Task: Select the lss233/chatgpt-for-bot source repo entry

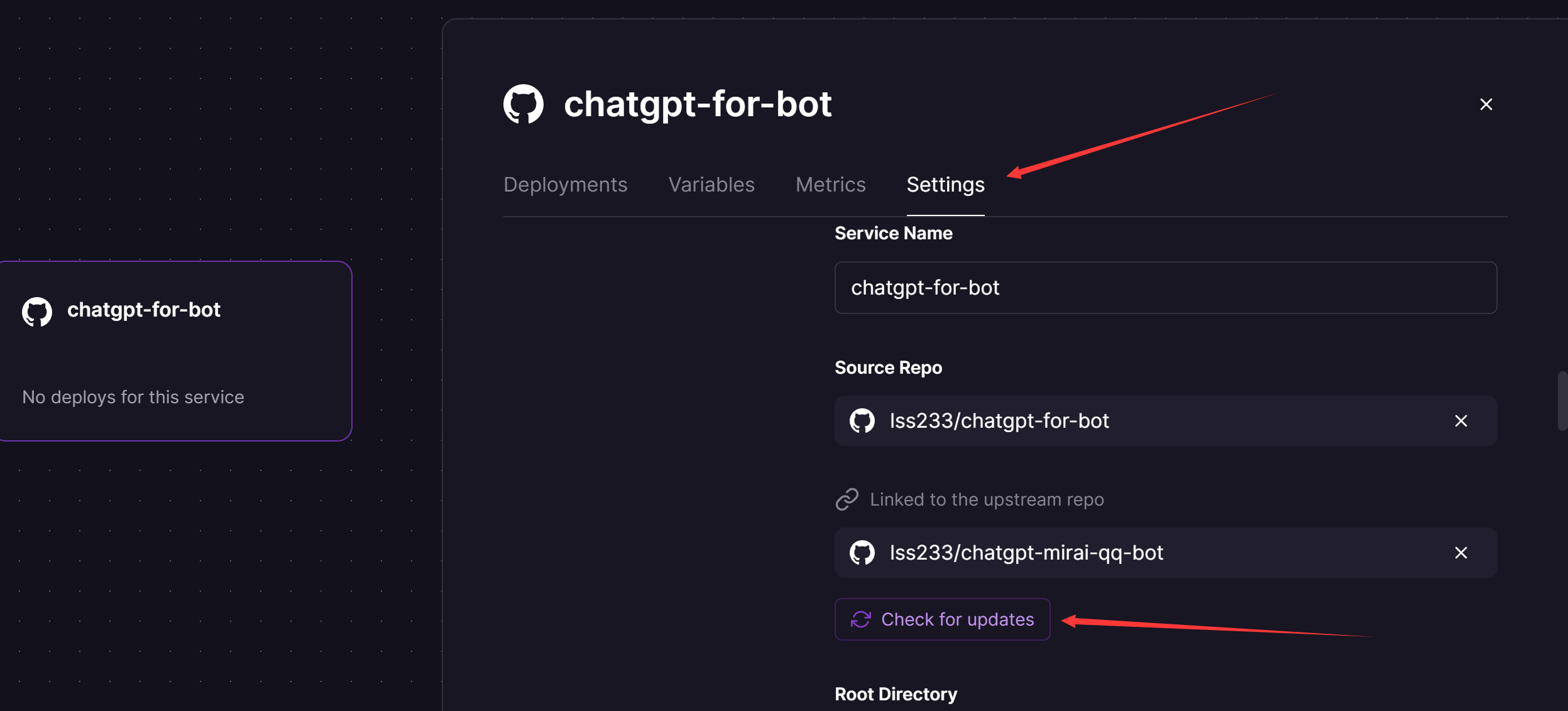Action: tap(999, 421)
